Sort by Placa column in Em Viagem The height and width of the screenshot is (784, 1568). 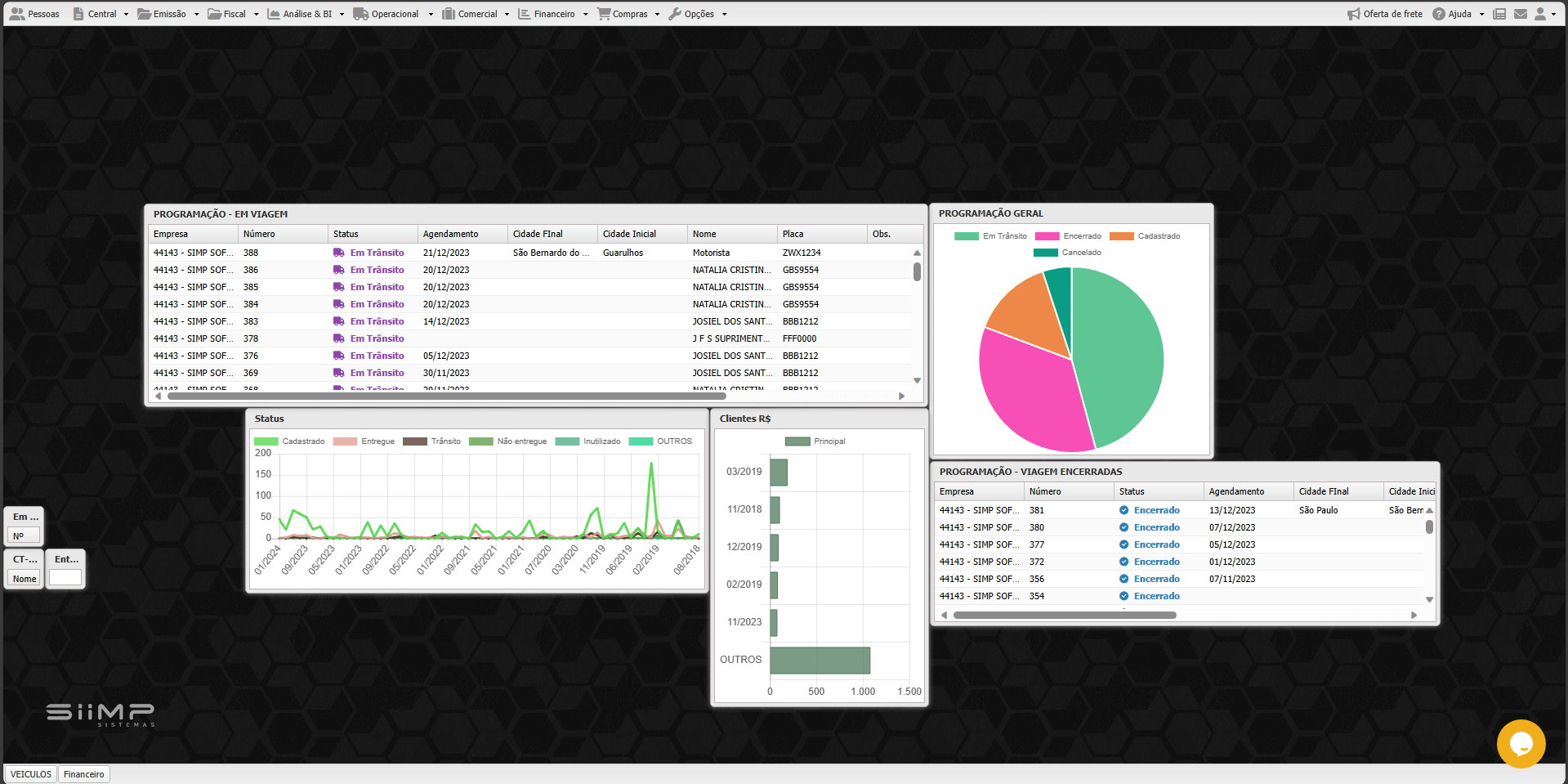[x=822, y=234]
